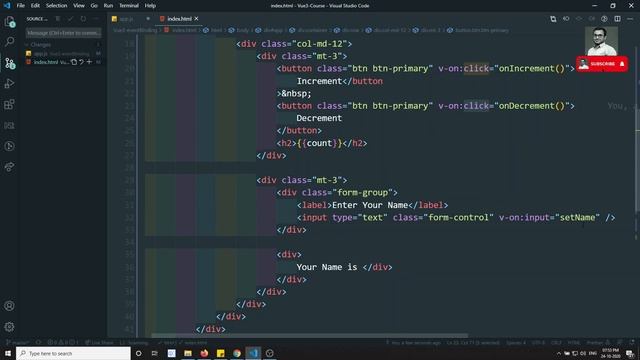Click the Commit checkmark in Source Control header
640x360 pixels.
[70, 19]
